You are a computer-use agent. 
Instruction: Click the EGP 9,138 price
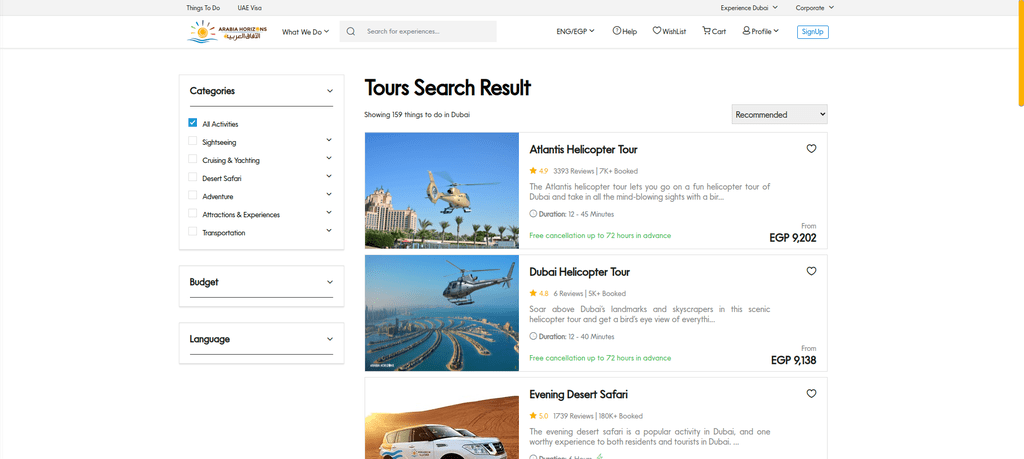pyautogui.click(x=793, y=360)
